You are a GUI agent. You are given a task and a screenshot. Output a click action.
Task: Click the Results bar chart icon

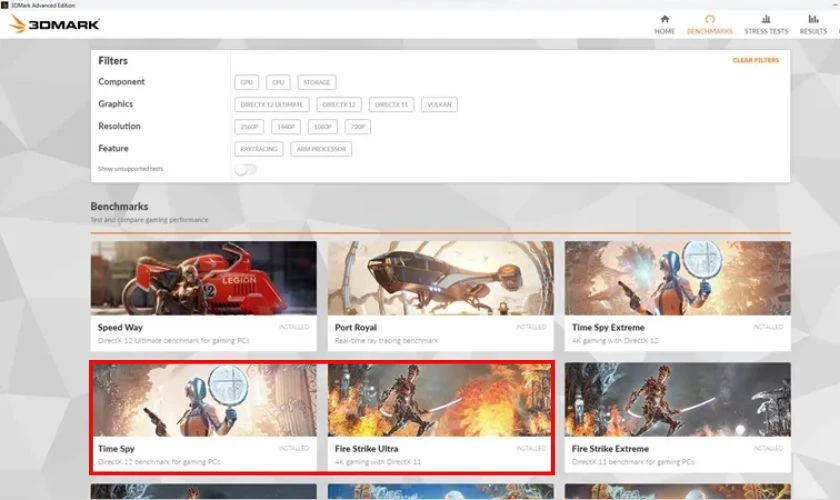813,19
